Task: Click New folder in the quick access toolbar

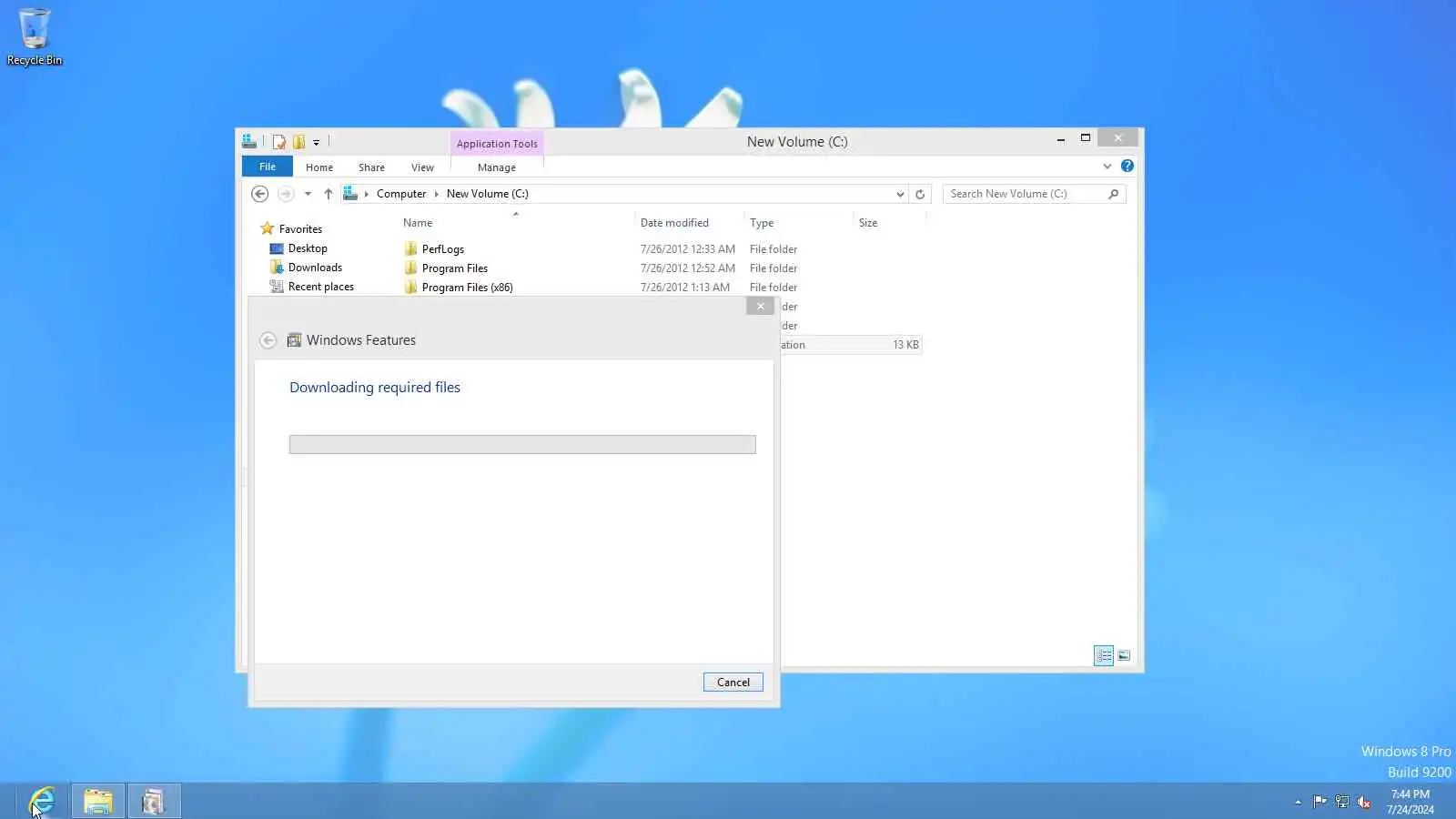Action: click(298, 142)
